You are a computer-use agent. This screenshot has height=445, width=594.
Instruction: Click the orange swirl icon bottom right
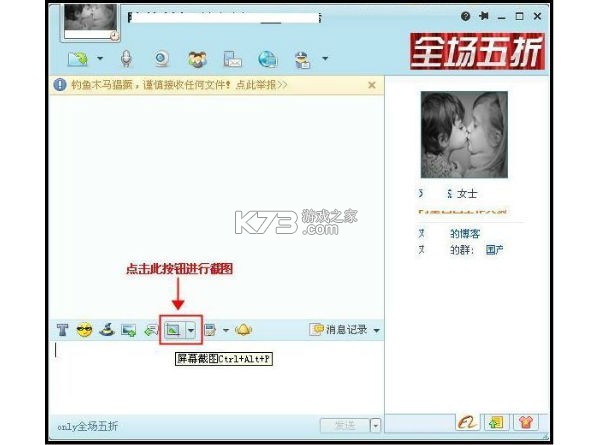pyautogui.click(x=468, y=422)
